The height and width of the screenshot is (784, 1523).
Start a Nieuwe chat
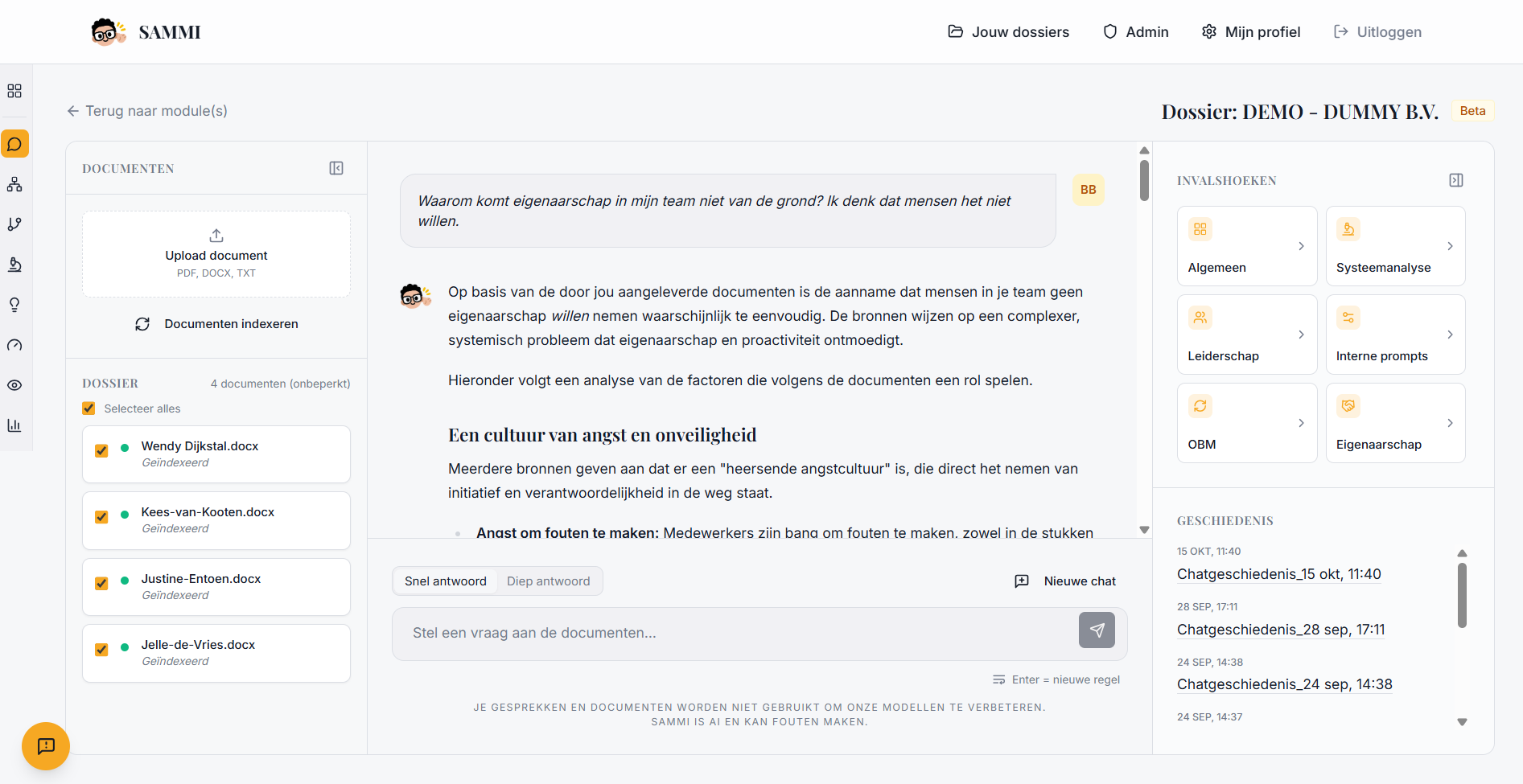click(1065, 581)
